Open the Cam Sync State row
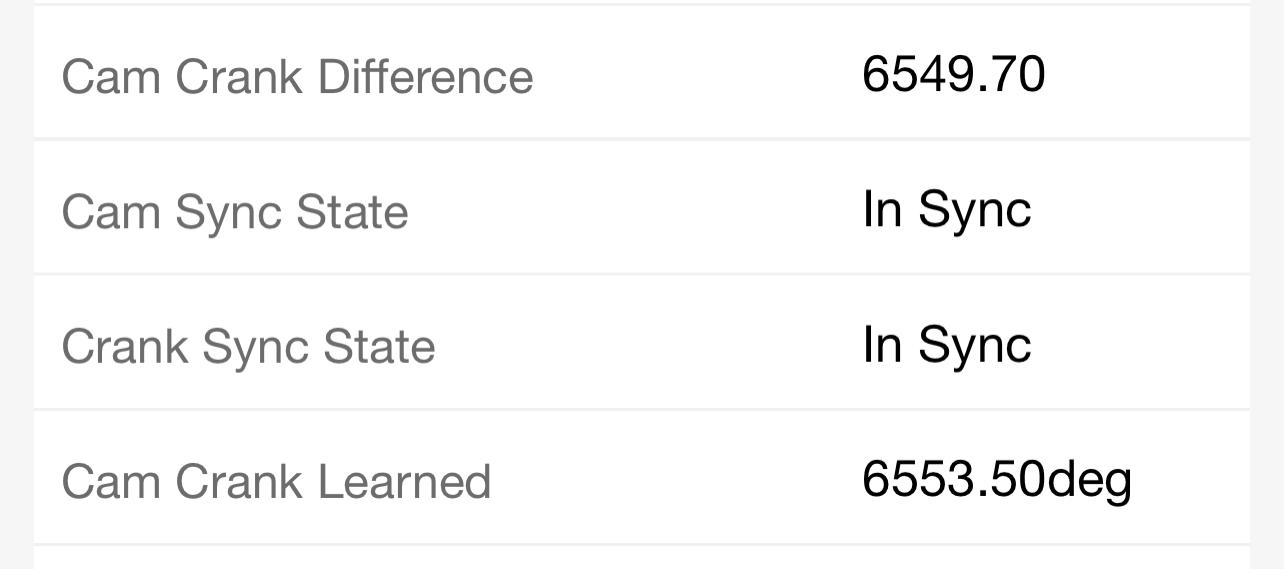Viewport: 1284px width, 569px height. pyautogui.click(x=640, y=209)
